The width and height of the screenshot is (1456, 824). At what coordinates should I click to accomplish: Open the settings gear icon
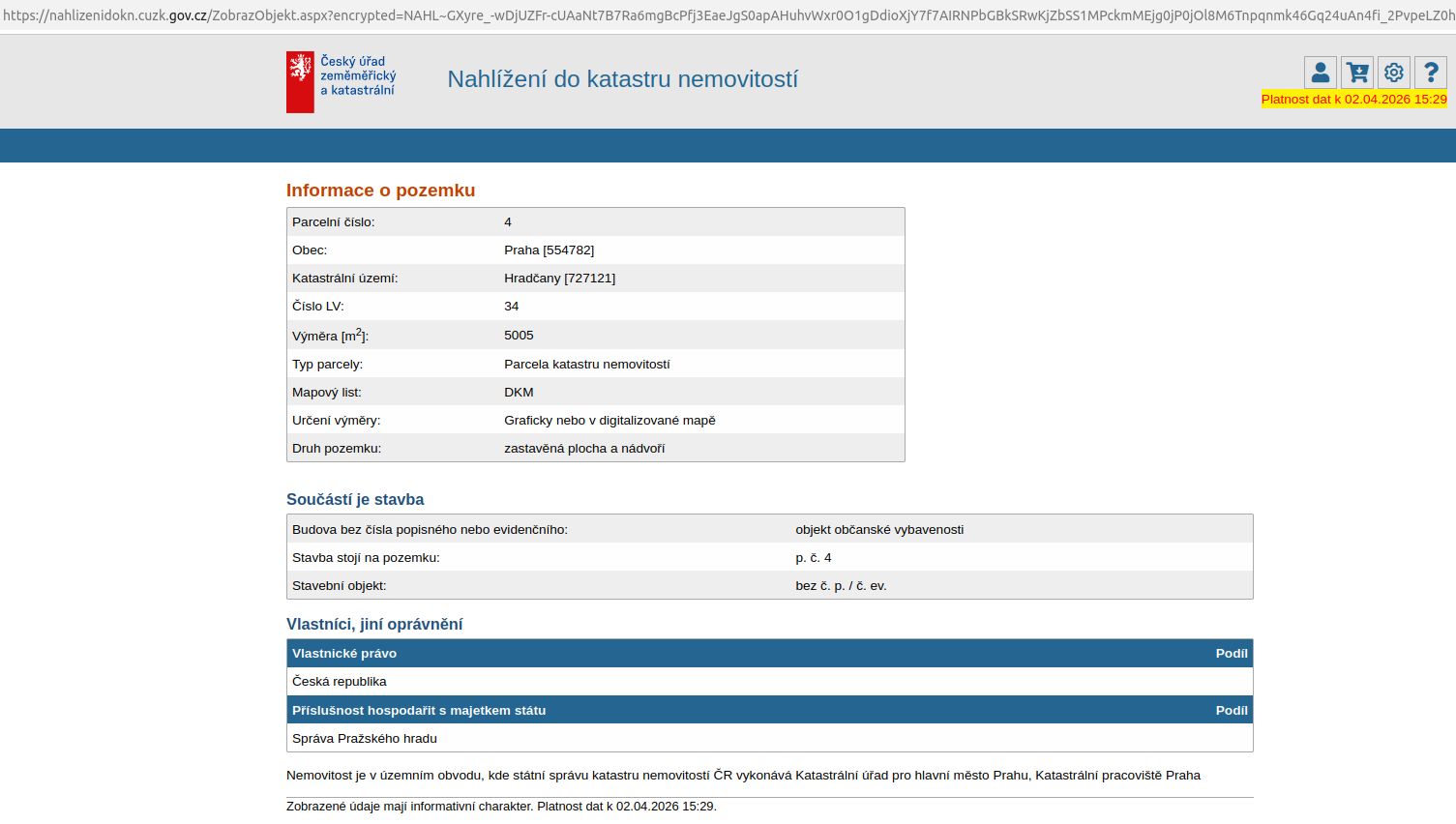pyautogui.click(x=1393, y=73)
